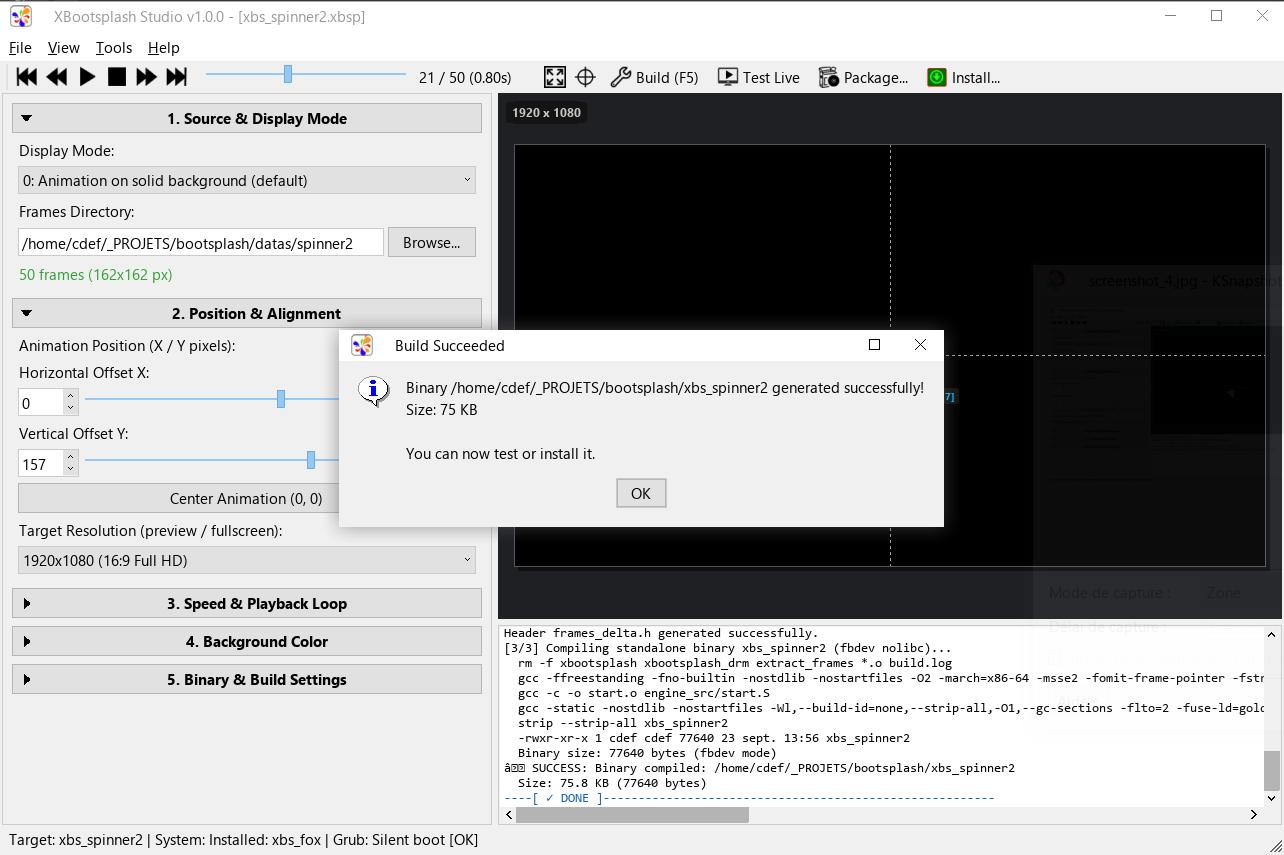1284x855 pixels.
Task: Open the Tools menu
Action: tap(114, 47)
